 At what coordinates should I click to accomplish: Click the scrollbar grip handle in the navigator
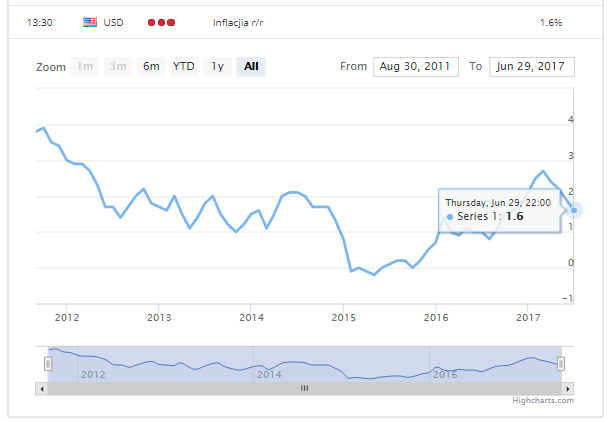(304, 388)
